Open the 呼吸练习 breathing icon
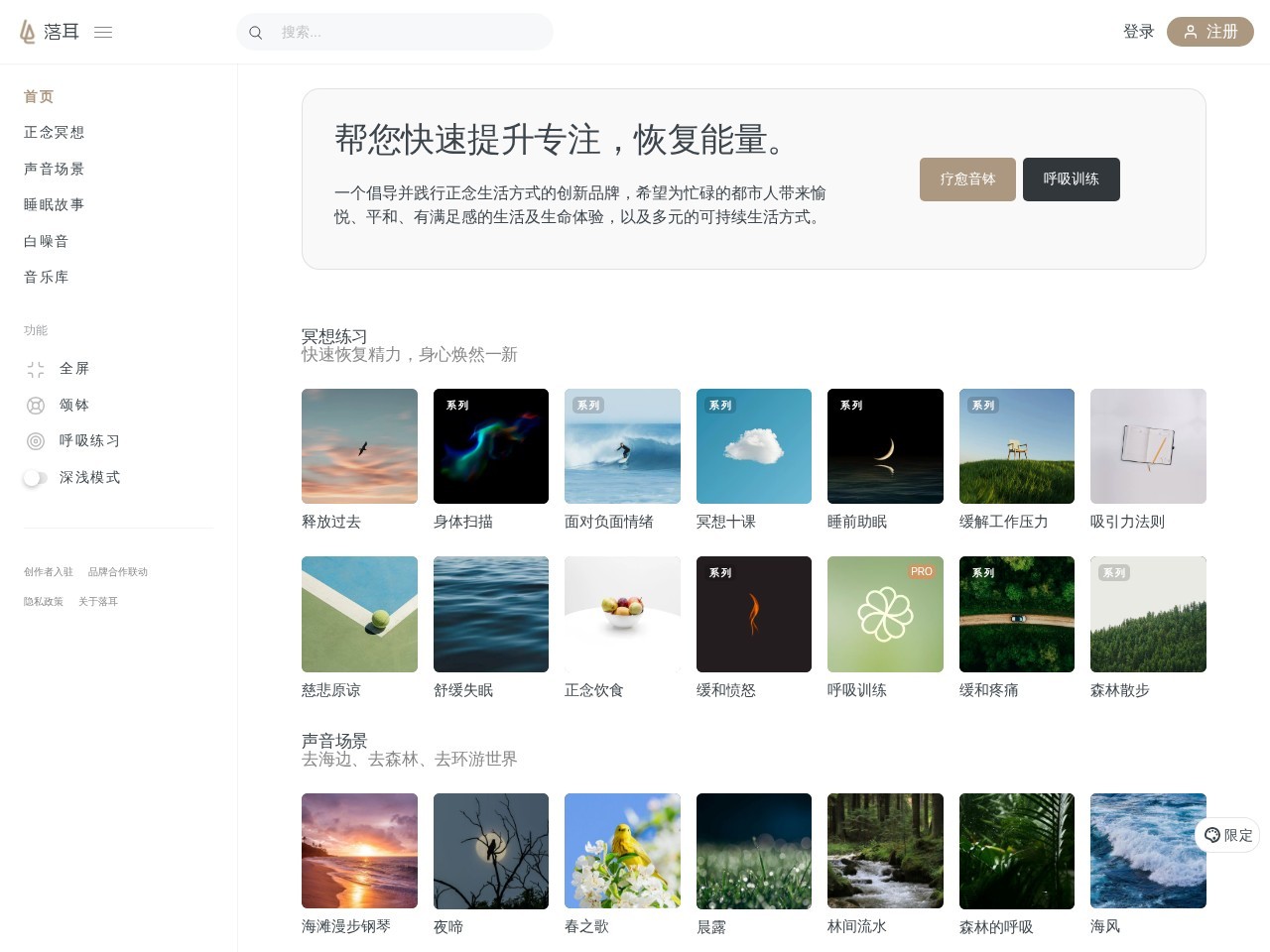1270x952 pixels. coord(36,441)
